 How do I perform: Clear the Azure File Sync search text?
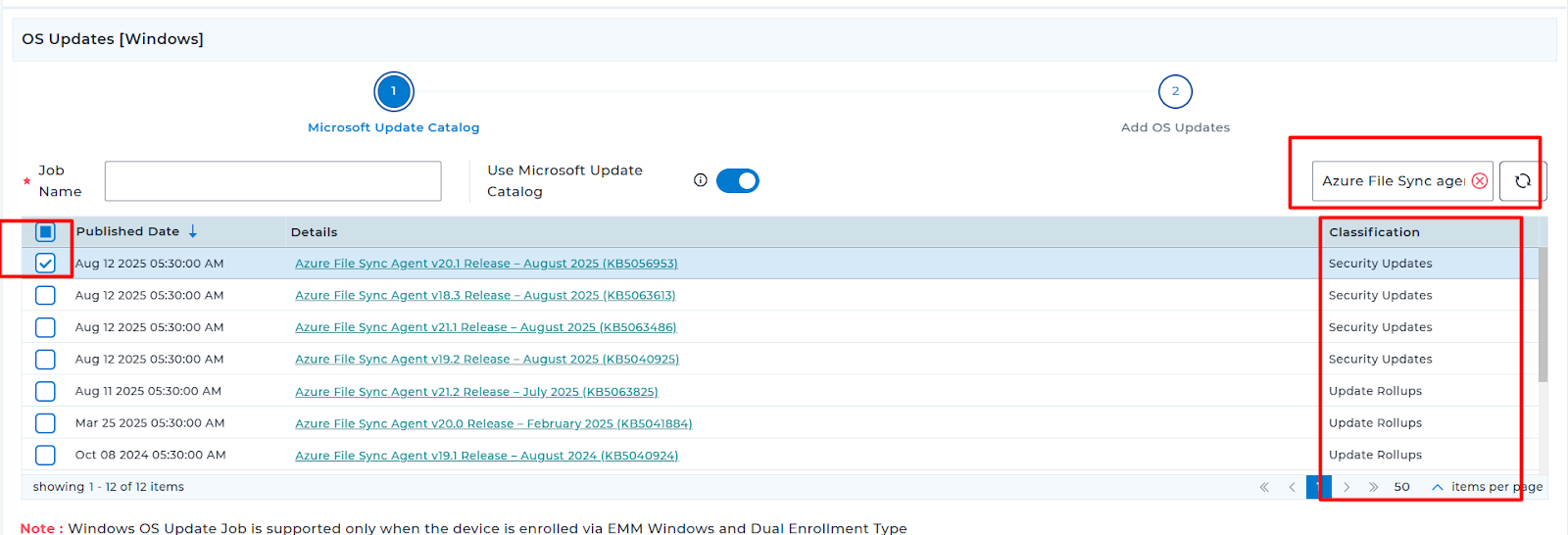click(x=1480, y=181)
